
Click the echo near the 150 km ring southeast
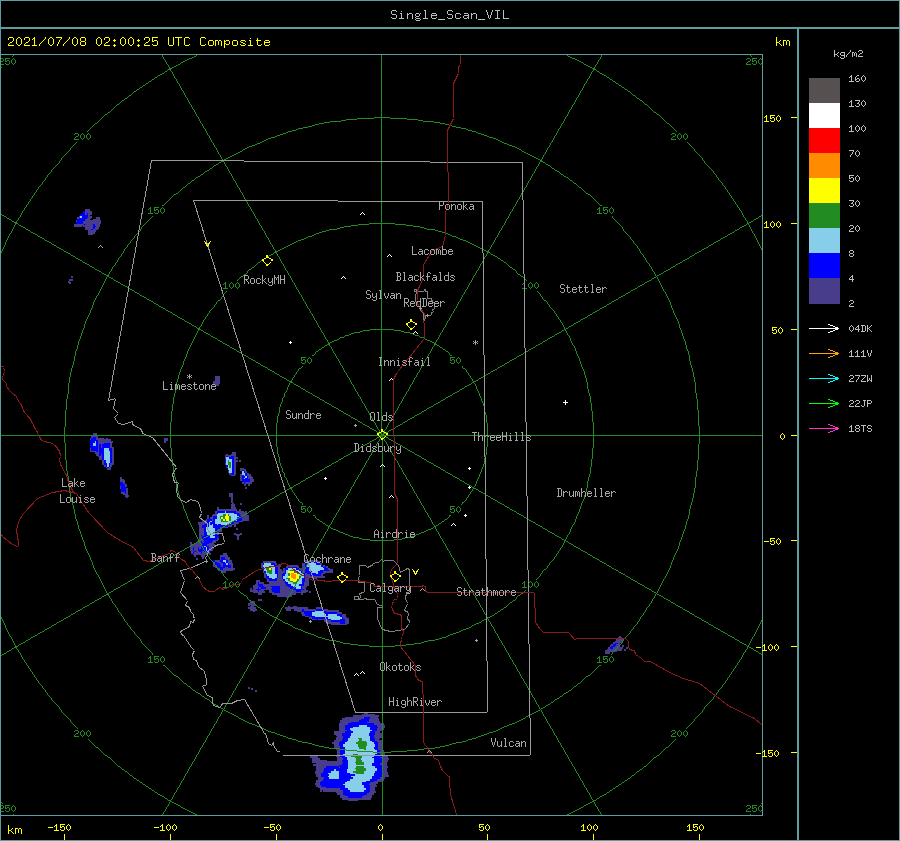[616, 645]
